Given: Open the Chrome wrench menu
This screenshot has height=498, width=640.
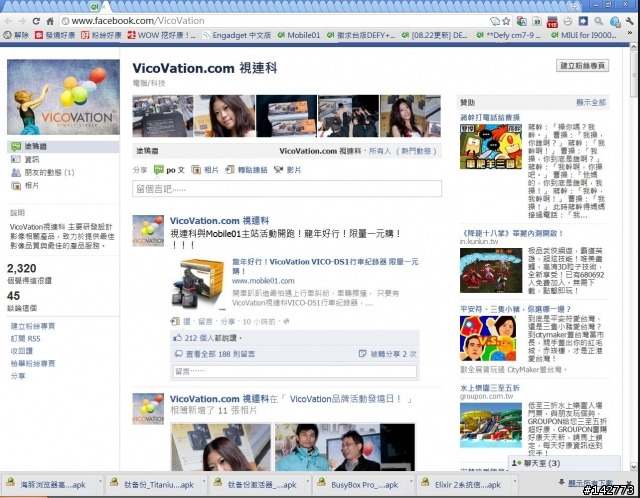Looking at the screenshot, I should click(629, 21).
